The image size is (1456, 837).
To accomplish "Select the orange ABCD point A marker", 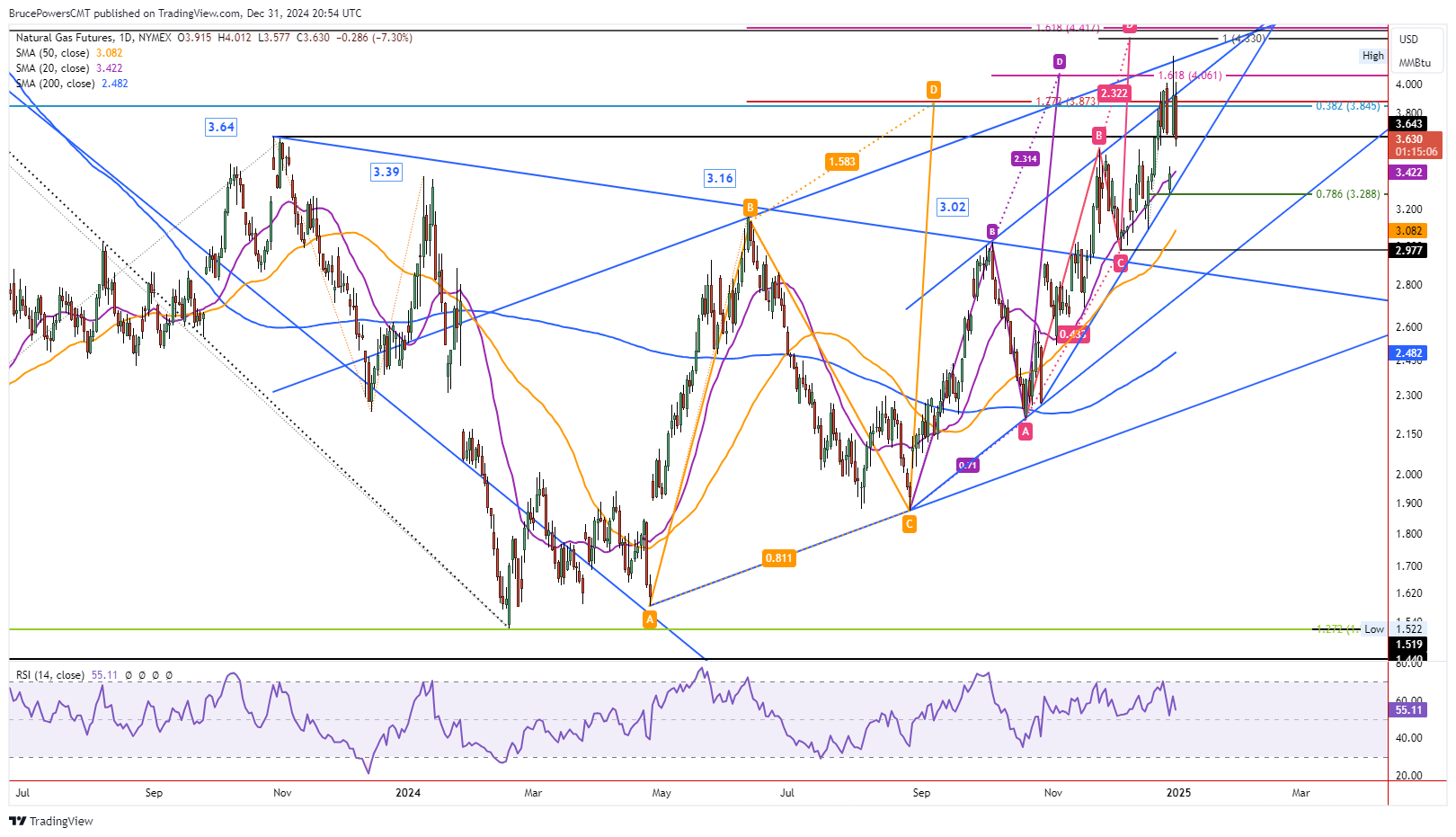I will click(650, 619).
